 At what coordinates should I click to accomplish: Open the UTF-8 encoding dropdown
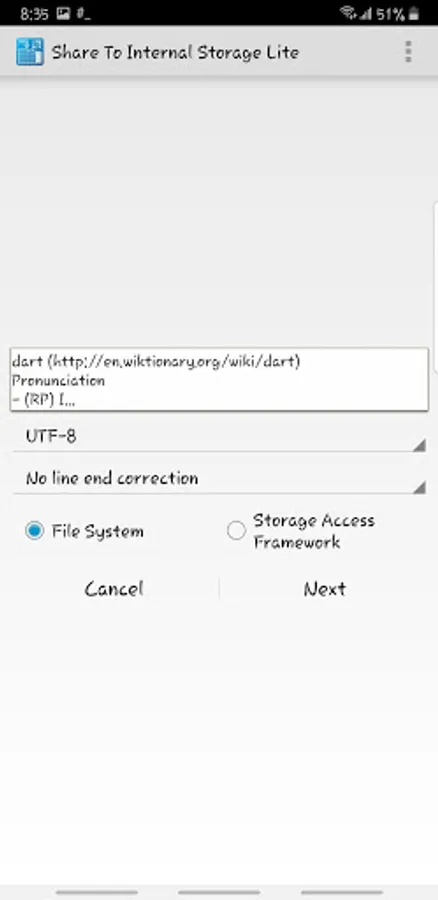tap(219, 436)
